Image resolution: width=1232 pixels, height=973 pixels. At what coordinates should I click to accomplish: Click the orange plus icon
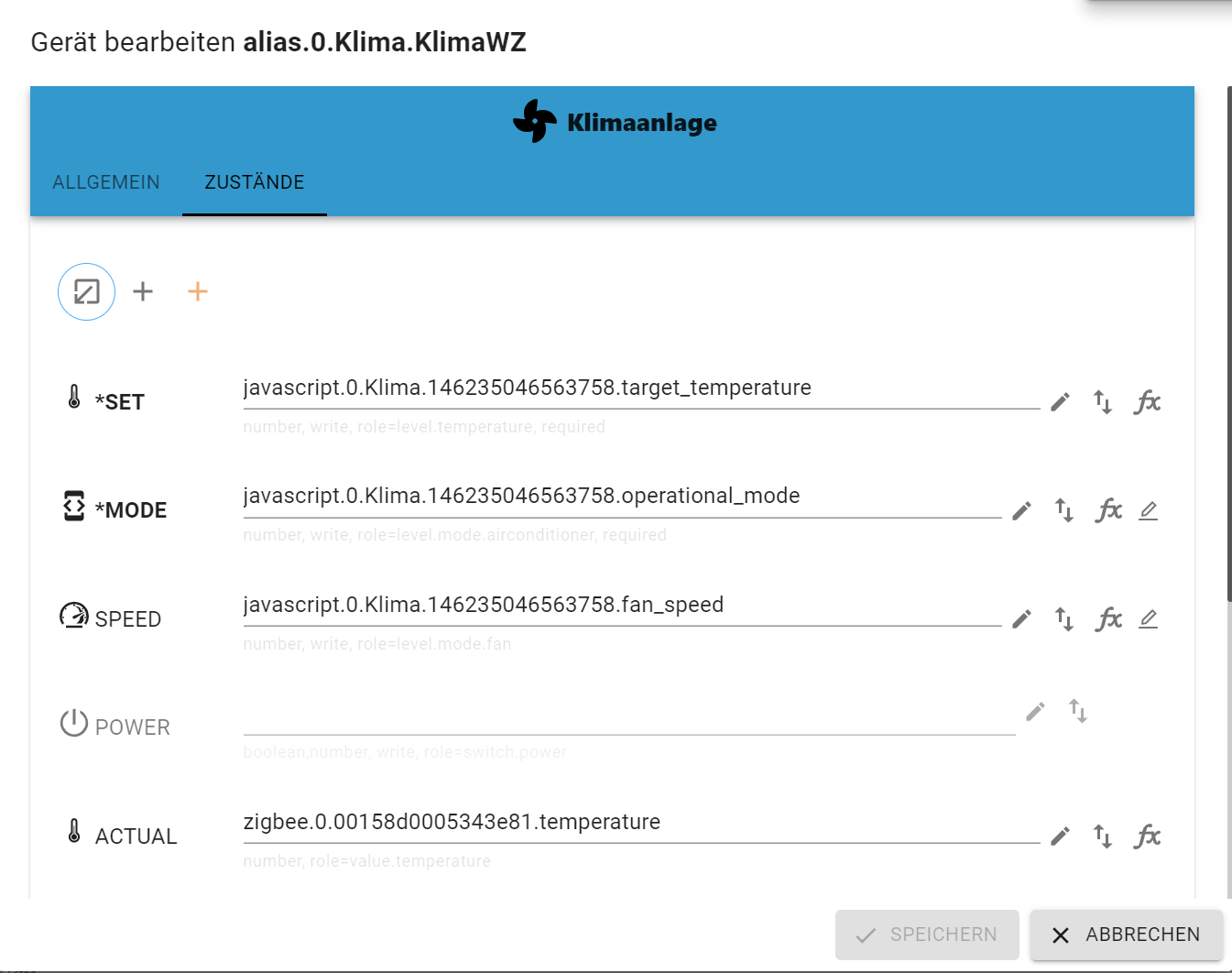tap(198, 292)
